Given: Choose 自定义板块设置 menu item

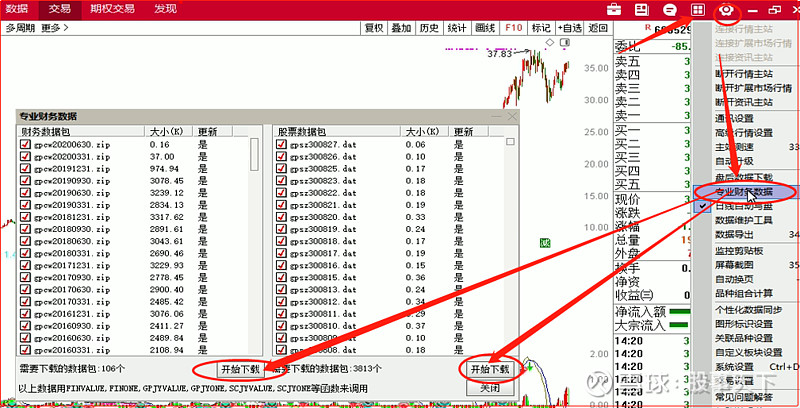Looking at the screenshot, I should tap(748, 352).
